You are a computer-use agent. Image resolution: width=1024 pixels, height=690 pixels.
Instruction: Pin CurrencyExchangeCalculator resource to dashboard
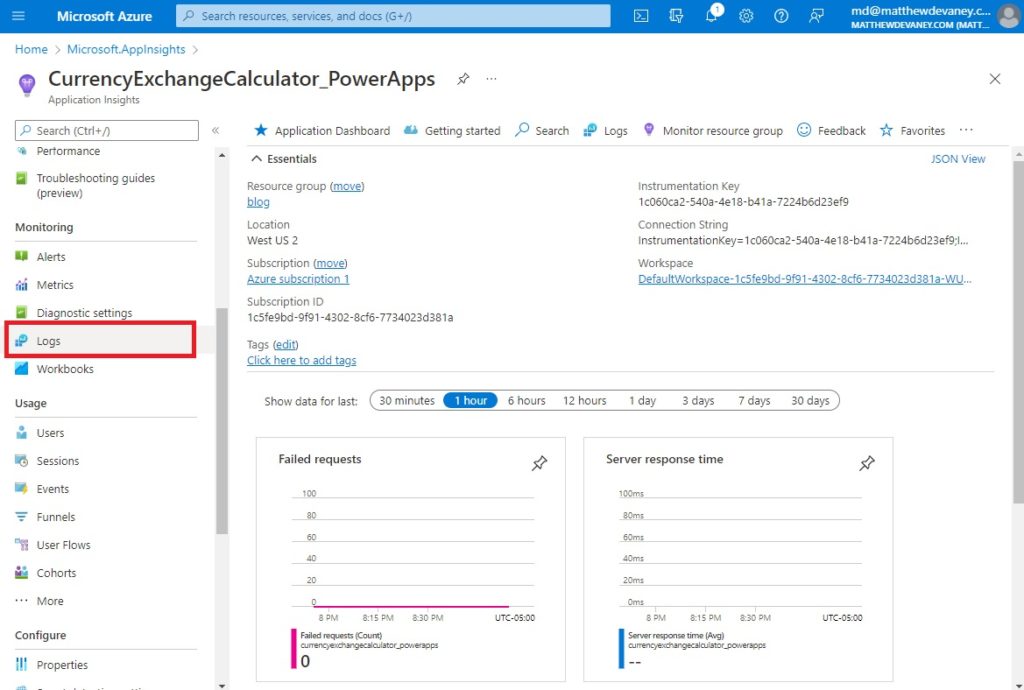coord(463,79)
